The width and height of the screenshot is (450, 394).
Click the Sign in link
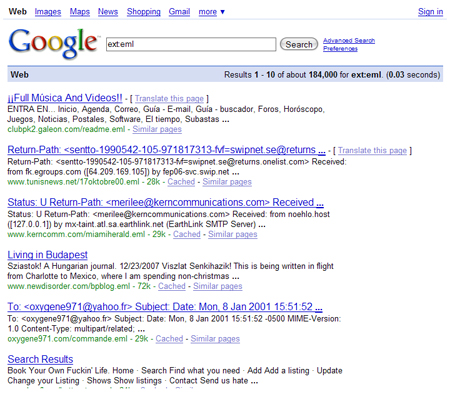tap(430, 12)
